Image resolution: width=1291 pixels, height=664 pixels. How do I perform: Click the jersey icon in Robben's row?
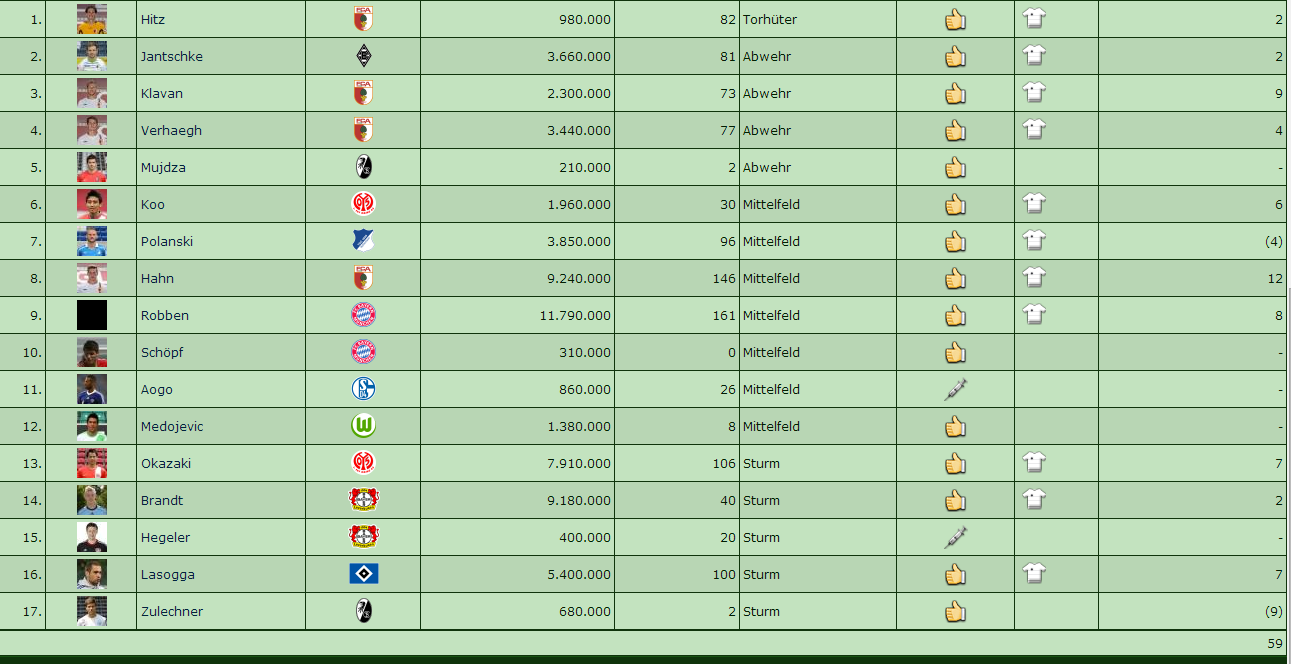[1034, 314]
